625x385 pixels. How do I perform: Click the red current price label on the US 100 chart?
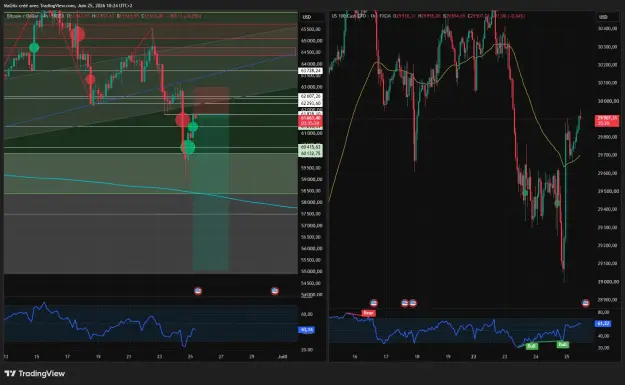[607, 120]
